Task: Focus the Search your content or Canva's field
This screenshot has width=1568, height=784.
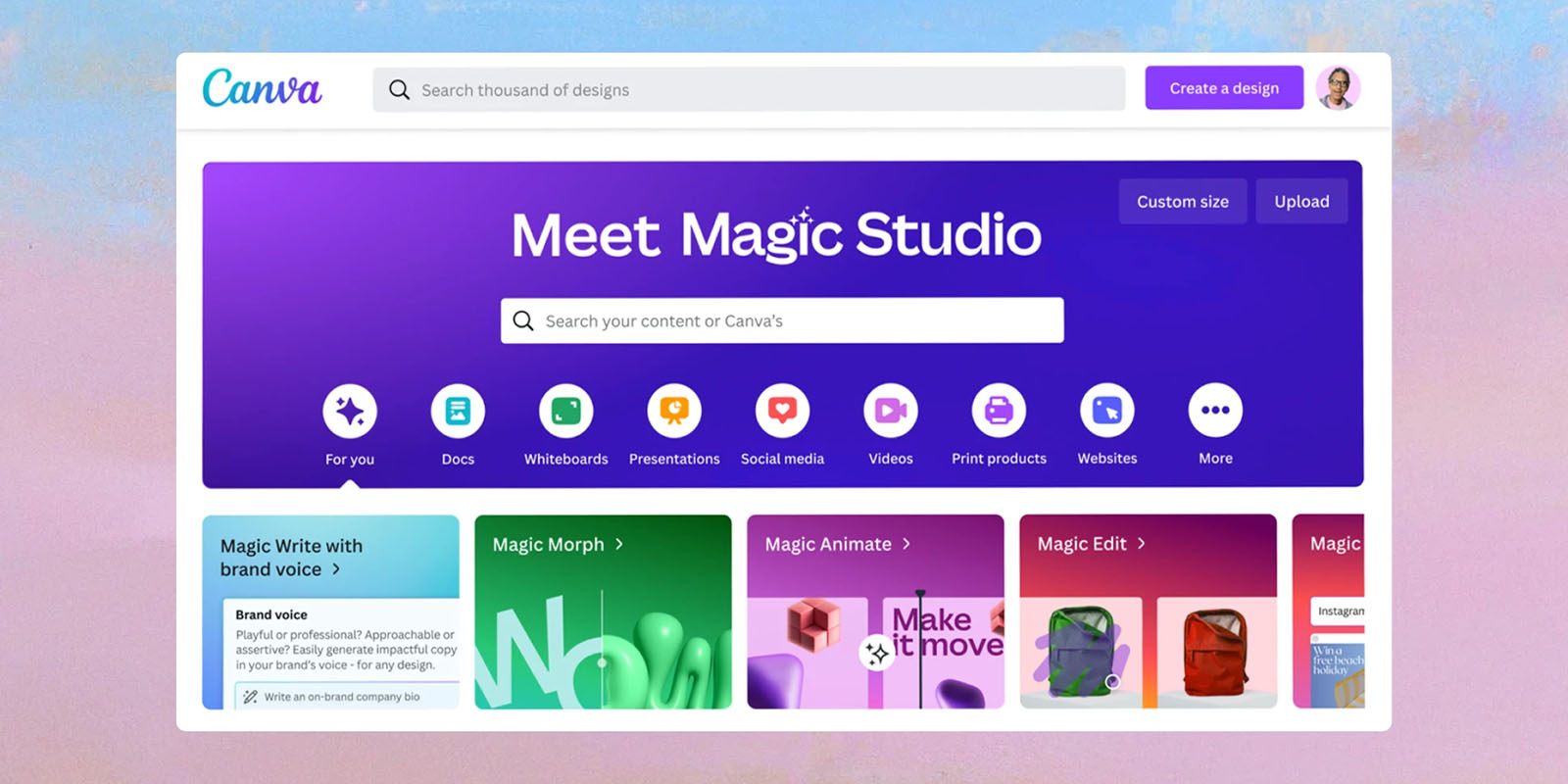Action: click(x=782, y=320)
